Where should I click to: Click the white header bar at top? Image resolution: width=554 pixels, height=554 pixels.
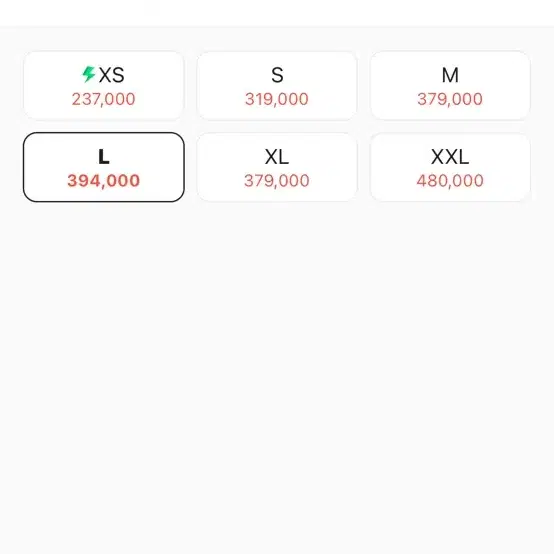pyautogui.click(x=277, y=13)
